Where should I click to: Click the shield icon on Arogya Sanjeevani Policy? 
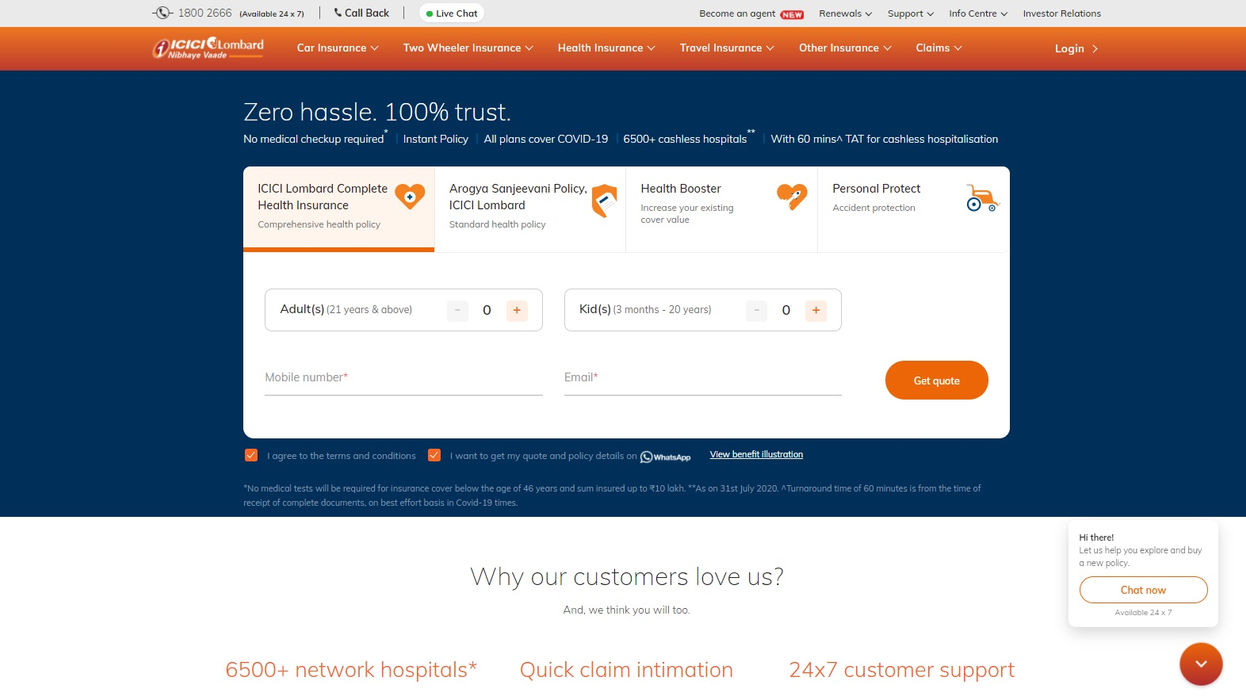click(x=604, y=201)
